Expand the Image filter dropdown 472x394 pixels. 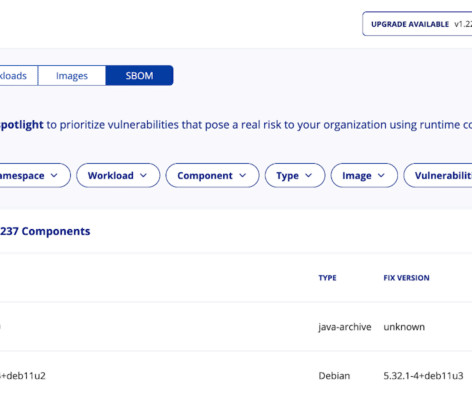point(364,176)
